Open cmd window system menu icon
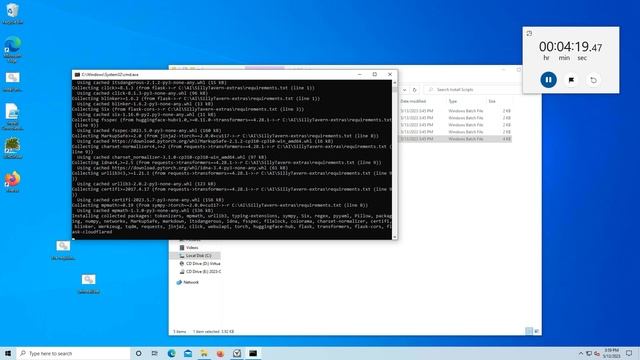Screen dimensions: 640x360 [77, 75]
